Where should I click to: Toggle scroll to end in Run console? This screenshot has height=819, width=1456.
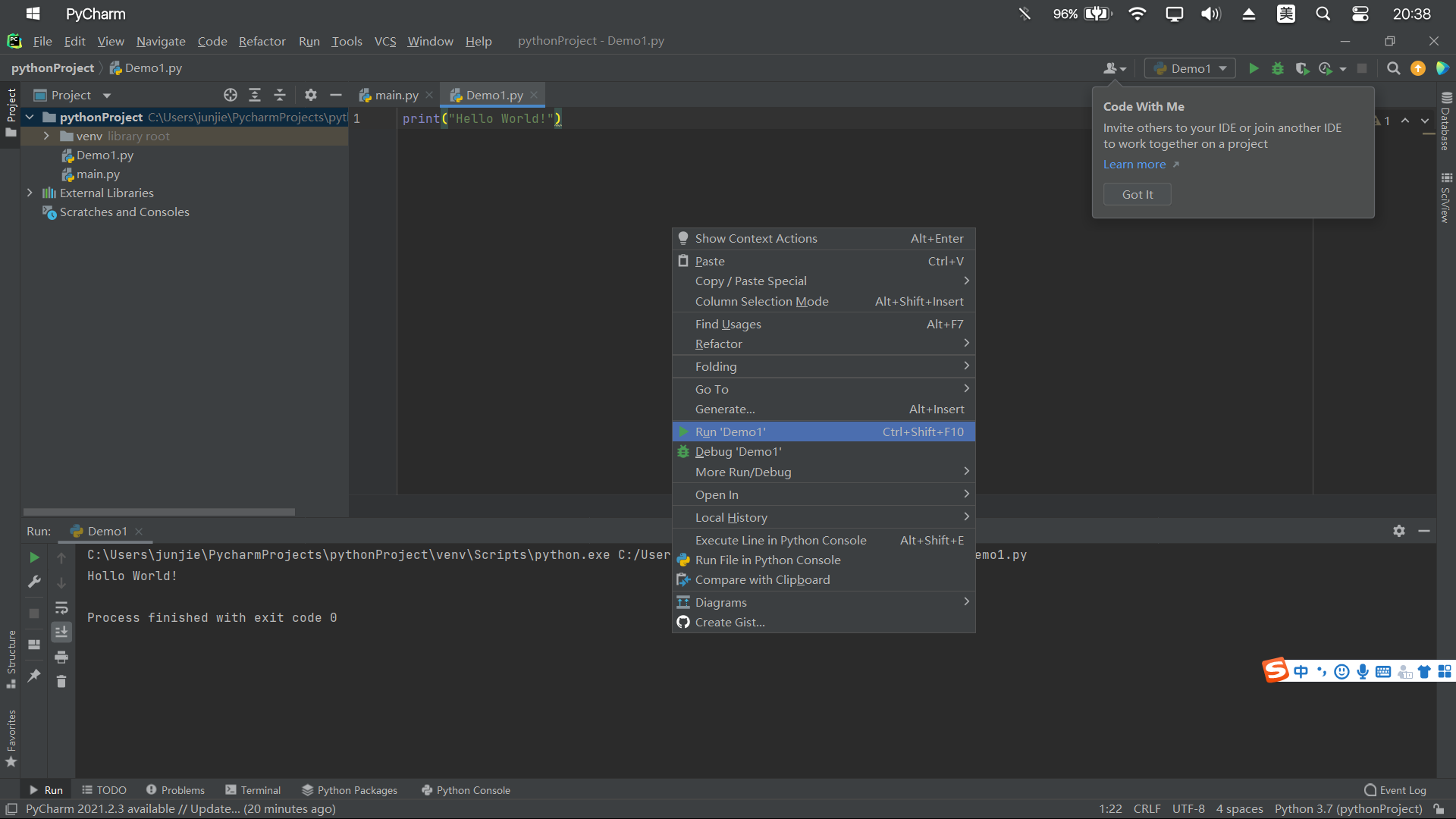(x=61, y=632)
